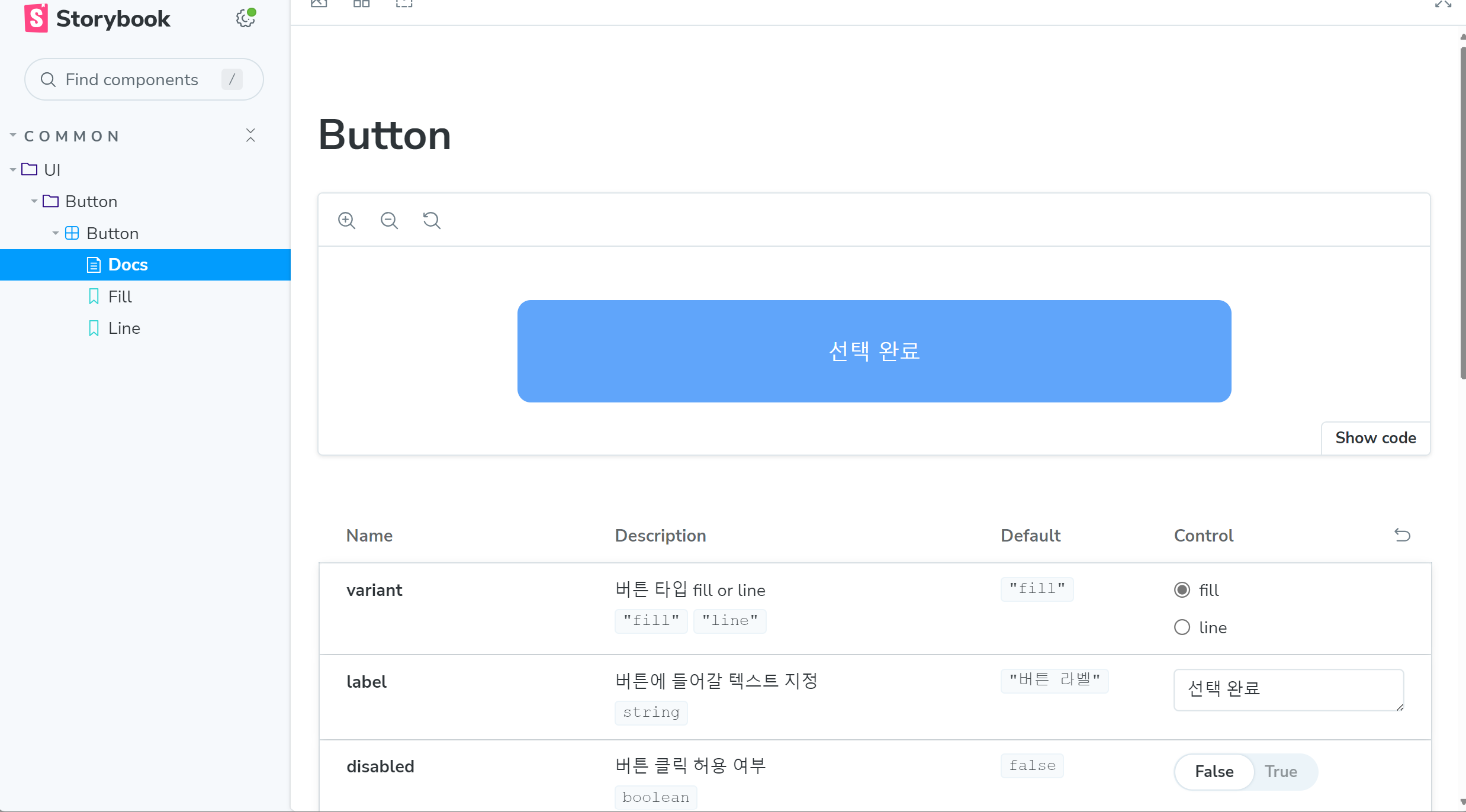1466x812 pixels.
Task: Click the Storybook logo
Action: click(x=98, y=18)
